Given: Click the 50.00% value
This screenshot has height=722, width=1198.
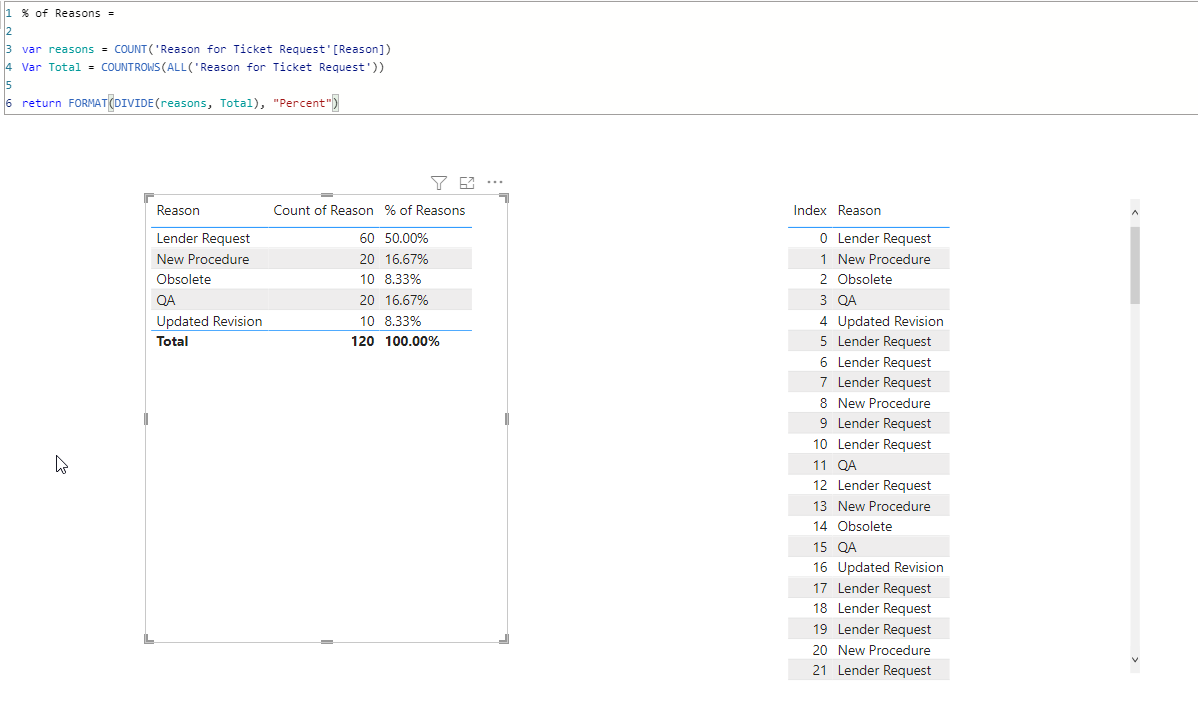Looking at the screenshot, I should click(x=406, y=238).
